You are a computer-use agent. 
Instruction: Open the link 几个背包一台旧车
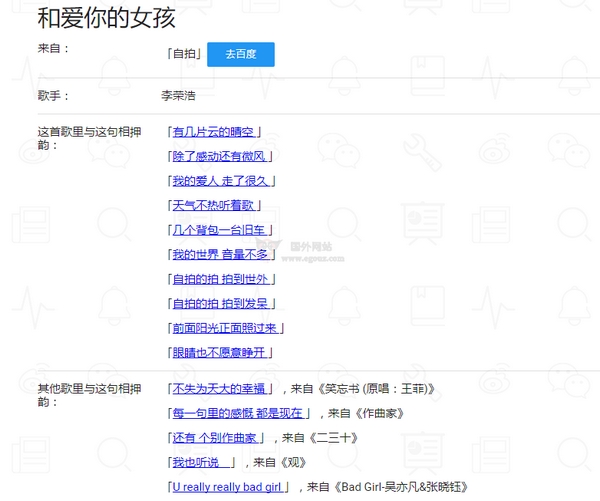click(x=220, y=230)
